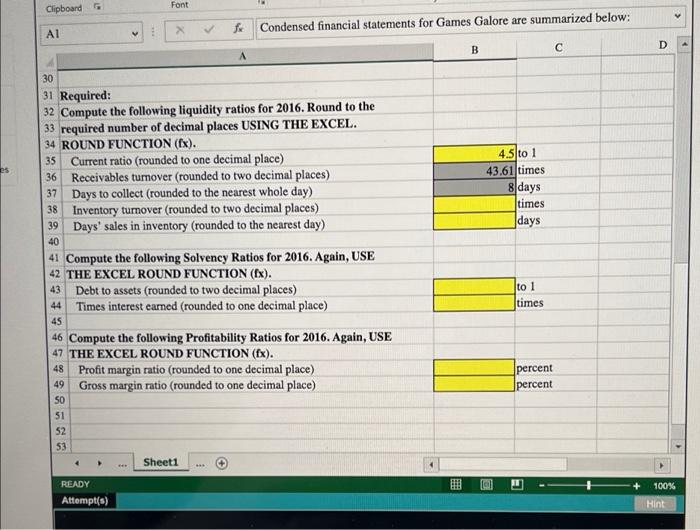Image resolution: width=700 pixels, height=530 pixels.
Task: Click 'Compute the following Solvency Ratios' heading
Action: (221, 258)
